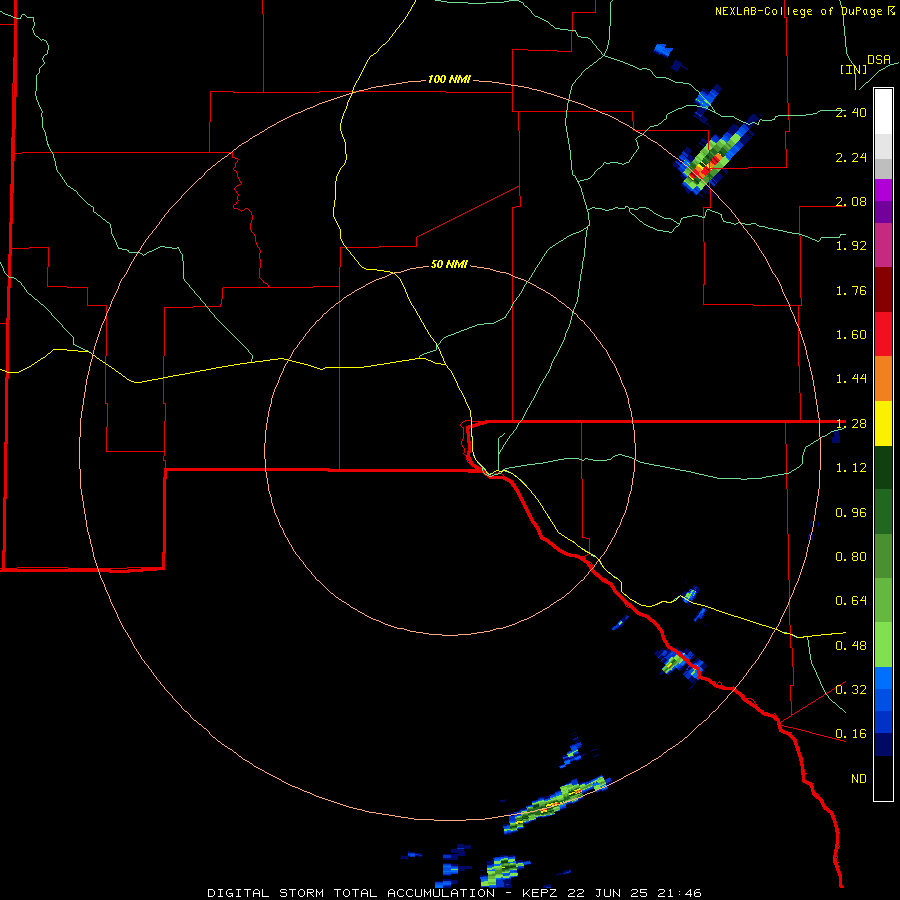Click the DSA product label
This screenshot has width=900, height=900.
coord(879,59)
